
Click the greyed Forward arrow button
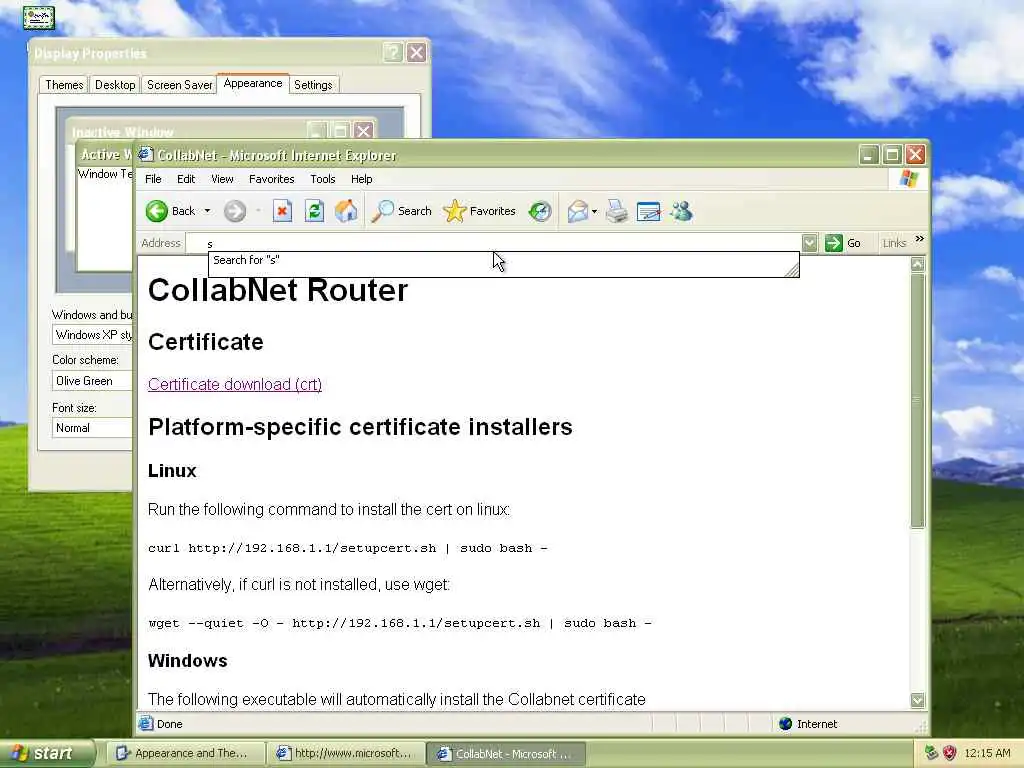(235, 211)
